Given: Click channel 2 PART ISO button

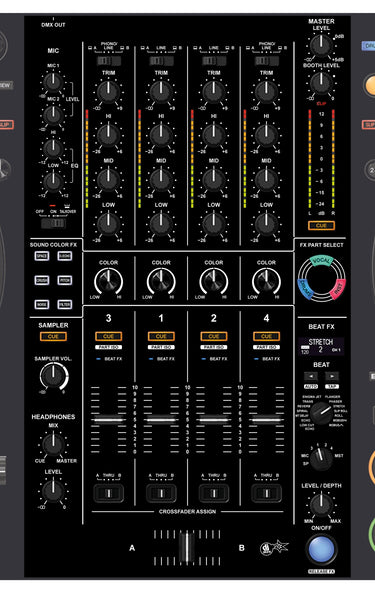Looking at the screenshot, I should (x=214, y=347).
